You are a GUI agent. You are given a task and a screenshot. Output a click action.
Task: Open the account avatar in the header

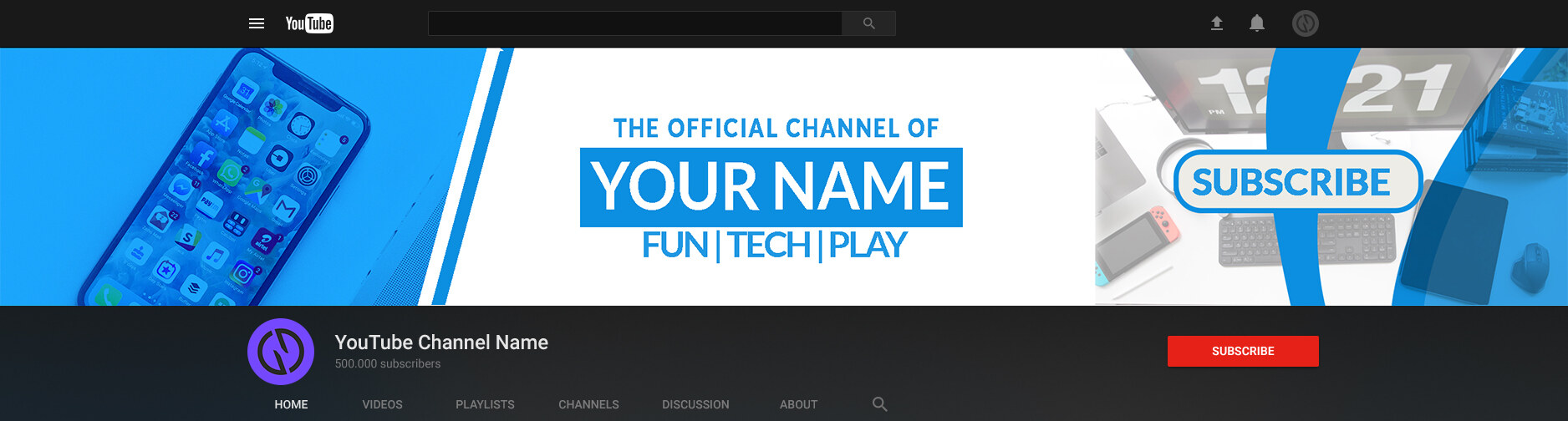tap(1305, 23)
